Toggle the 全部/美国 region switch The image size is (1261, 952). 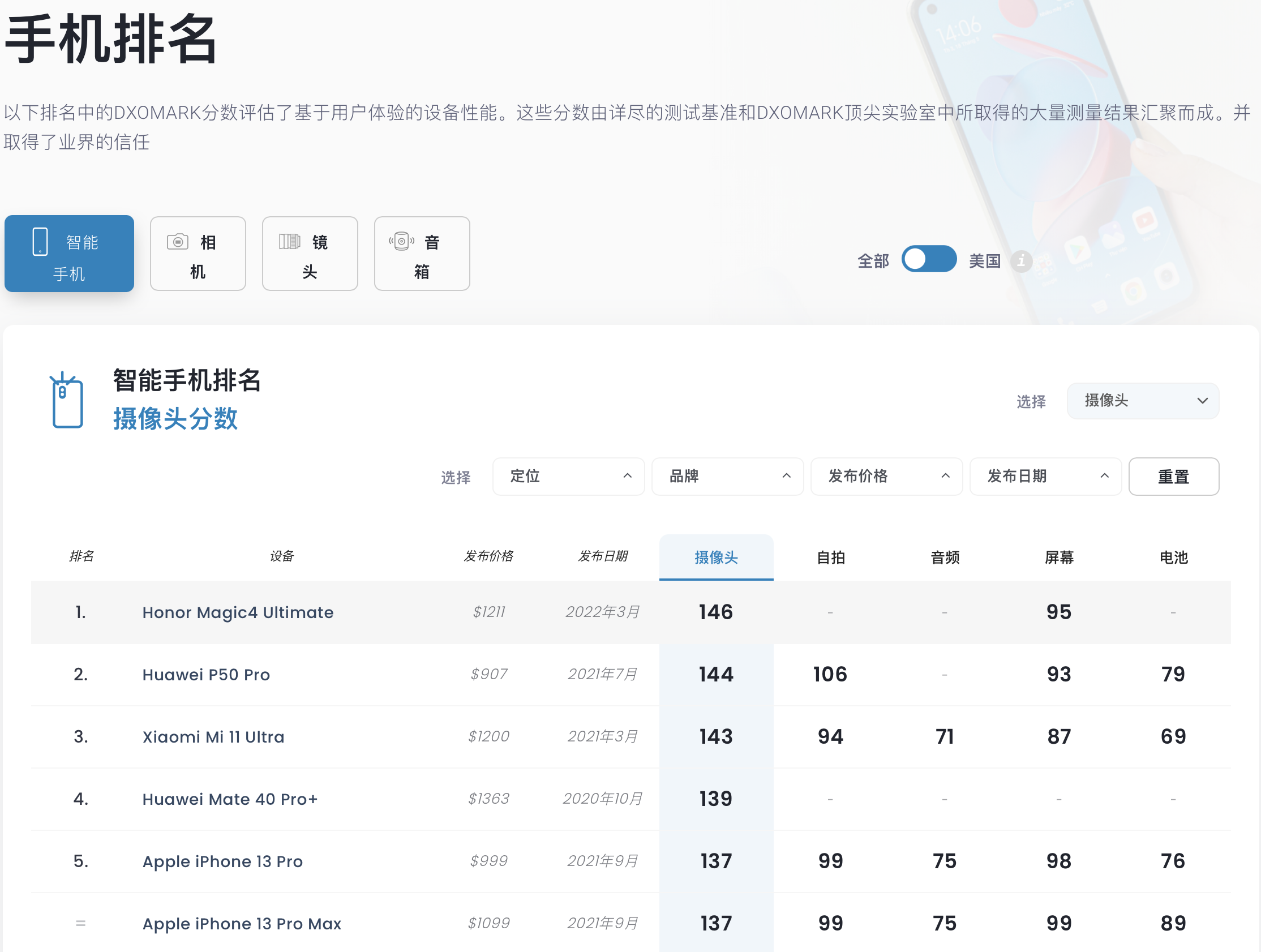click(928, 259)
